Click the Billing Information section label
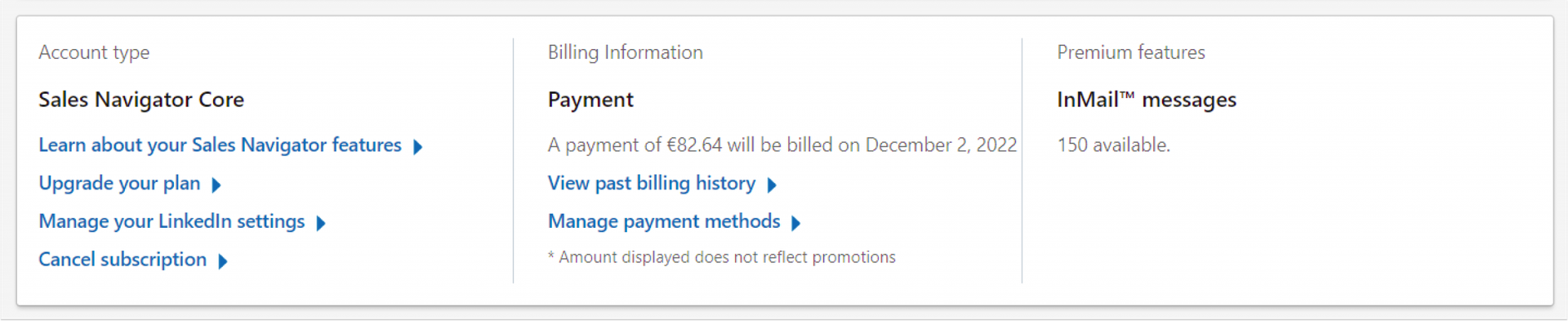Screen dimensions: 1568x321 click(626, 52)
